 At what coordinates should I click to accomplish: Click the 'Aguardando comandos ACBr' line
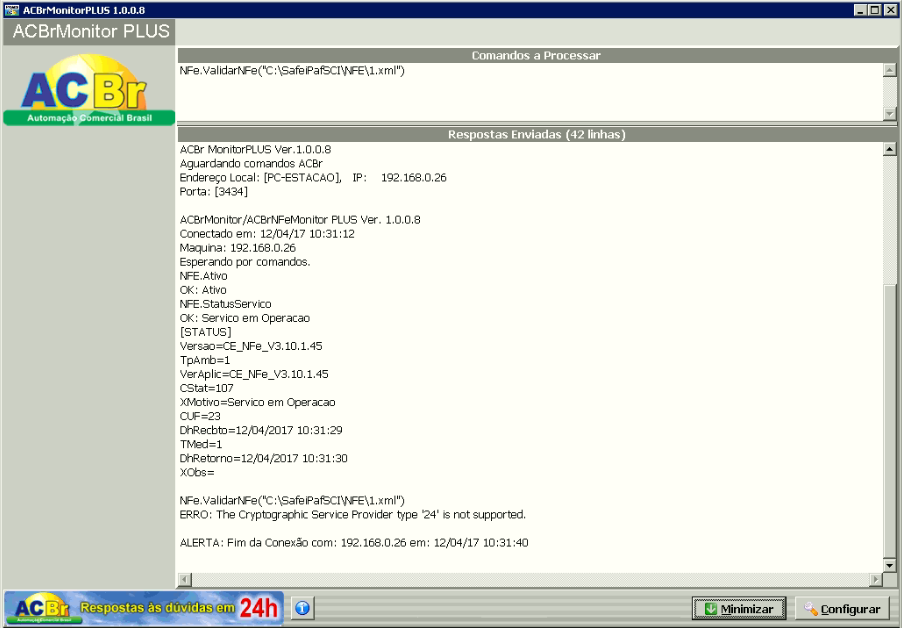point(251,163)
